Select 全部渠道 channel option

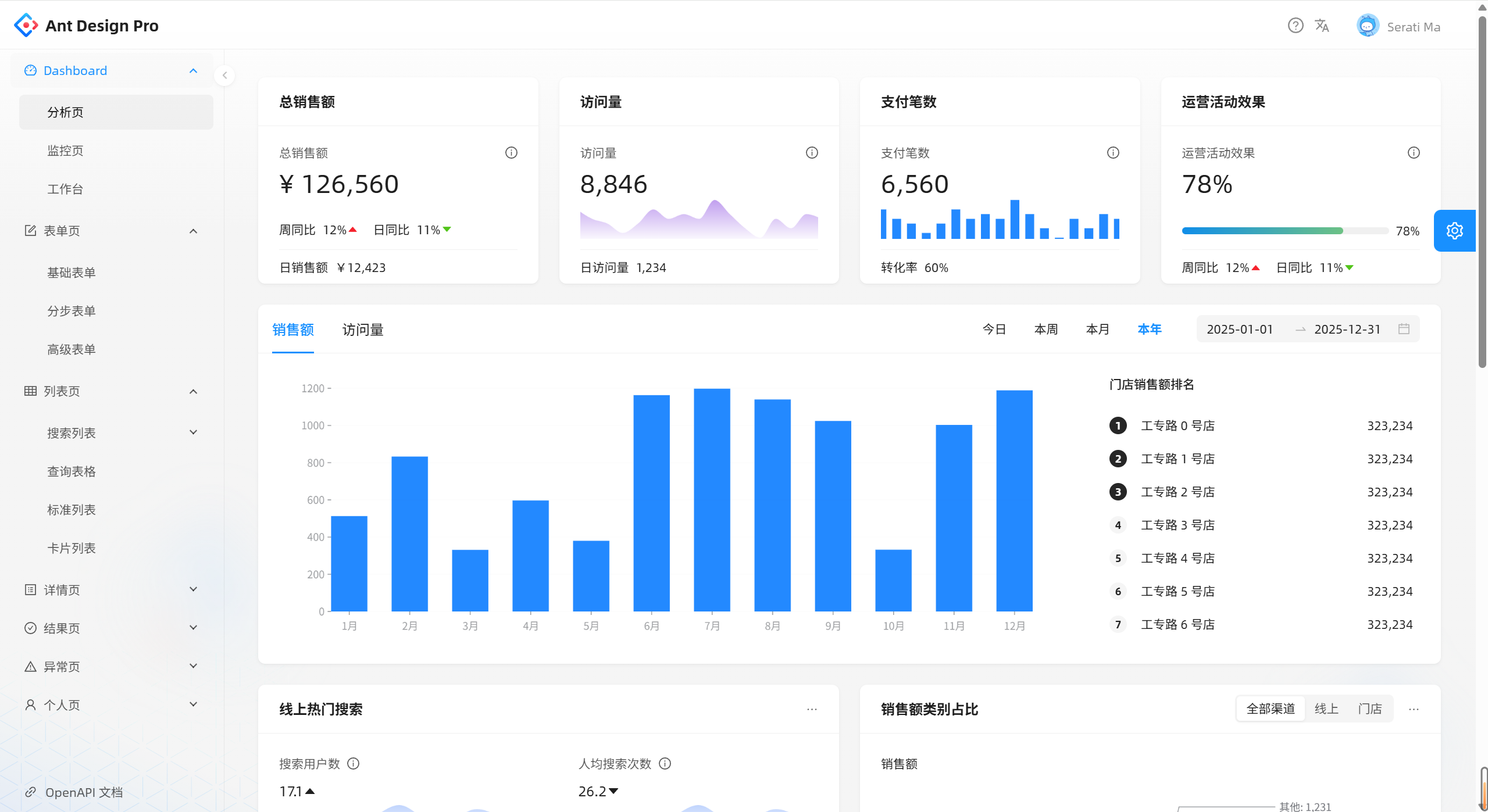pyautogui.click(x=1271, y=709)
